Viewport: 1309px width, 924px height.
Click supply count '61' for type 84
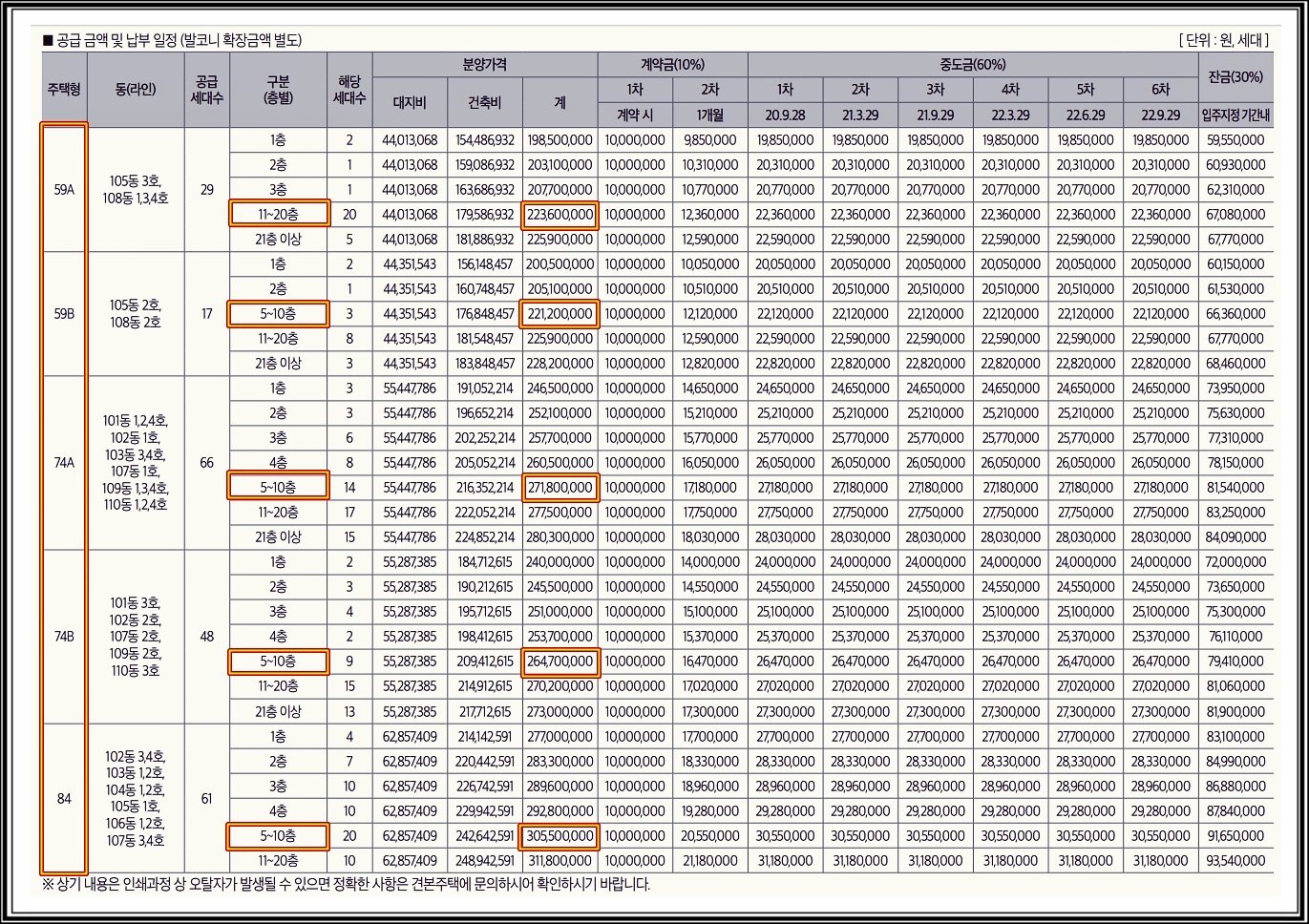coord(207,798)
